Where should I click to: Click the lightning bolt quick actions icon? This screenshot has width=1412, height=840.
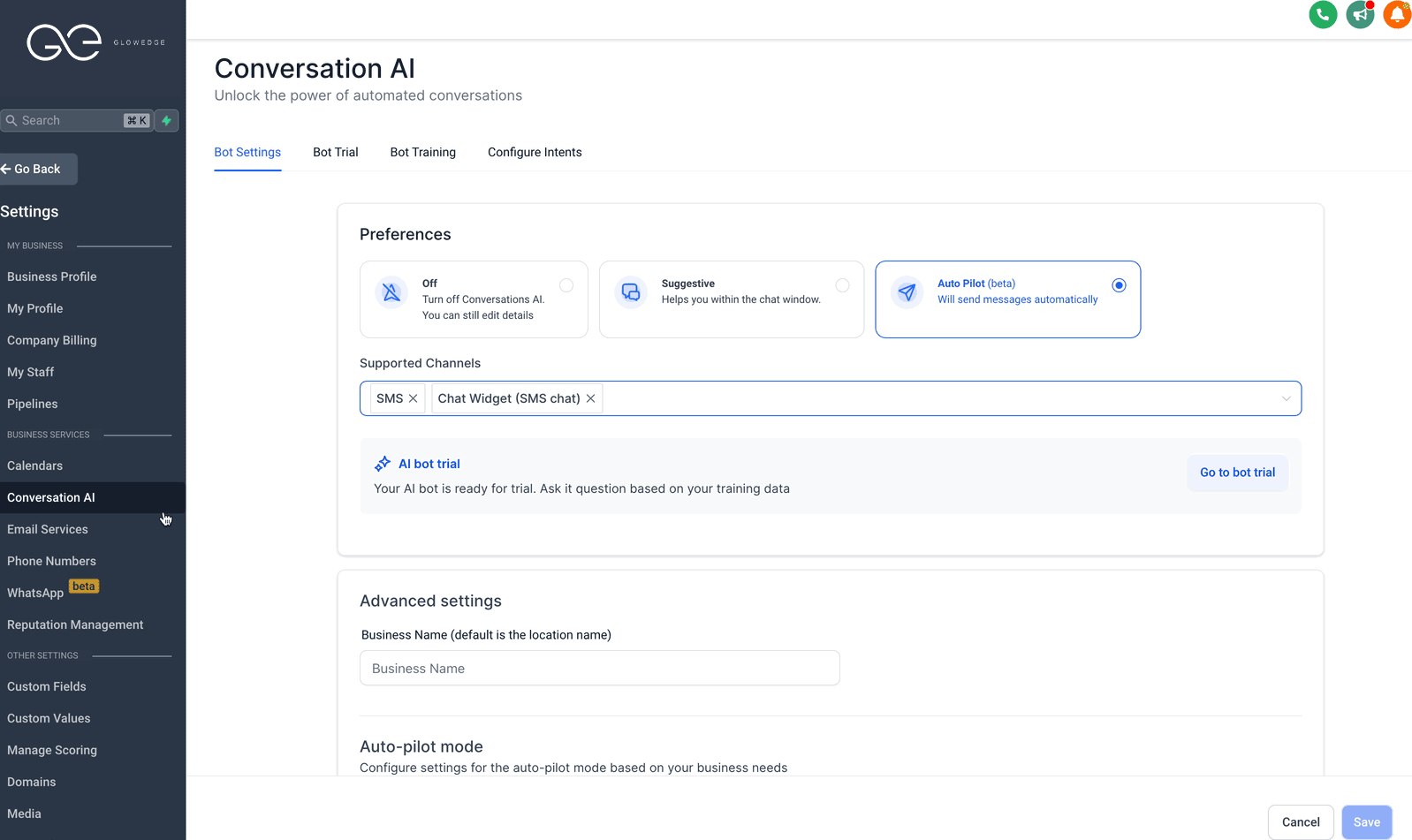(x=166, y=120)
